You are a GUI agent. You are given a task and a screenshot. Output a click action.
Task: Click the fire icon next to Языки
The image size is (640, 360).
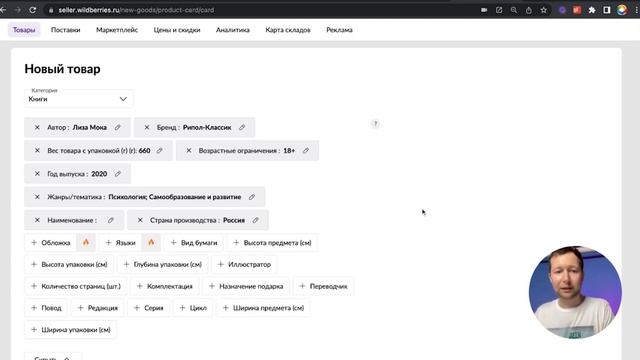click(151, 242)
